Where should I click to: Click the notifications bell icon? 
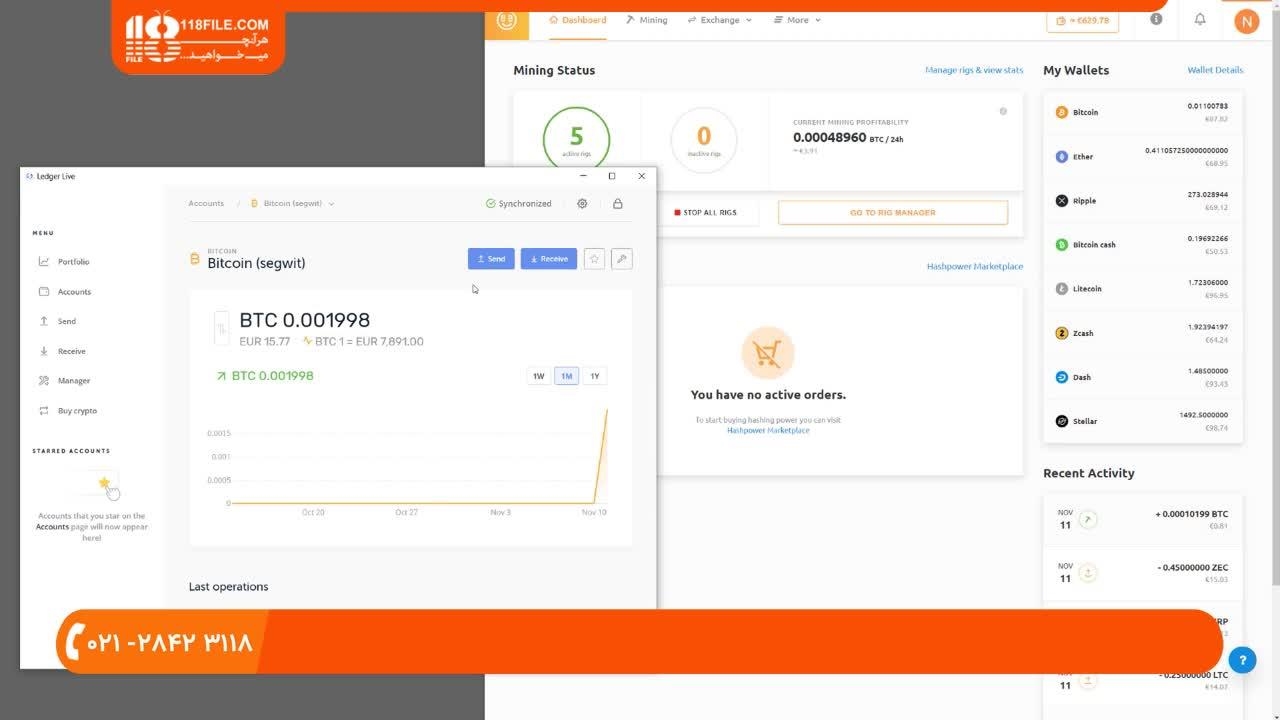coord(1200,20)
